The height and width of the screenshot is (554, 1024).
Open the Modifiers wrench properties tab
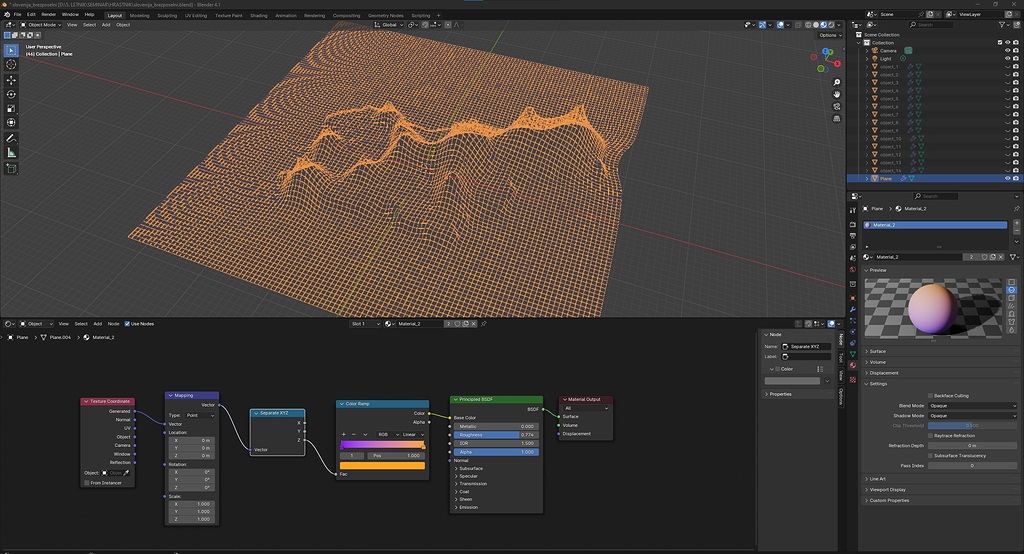coord(853,310)
